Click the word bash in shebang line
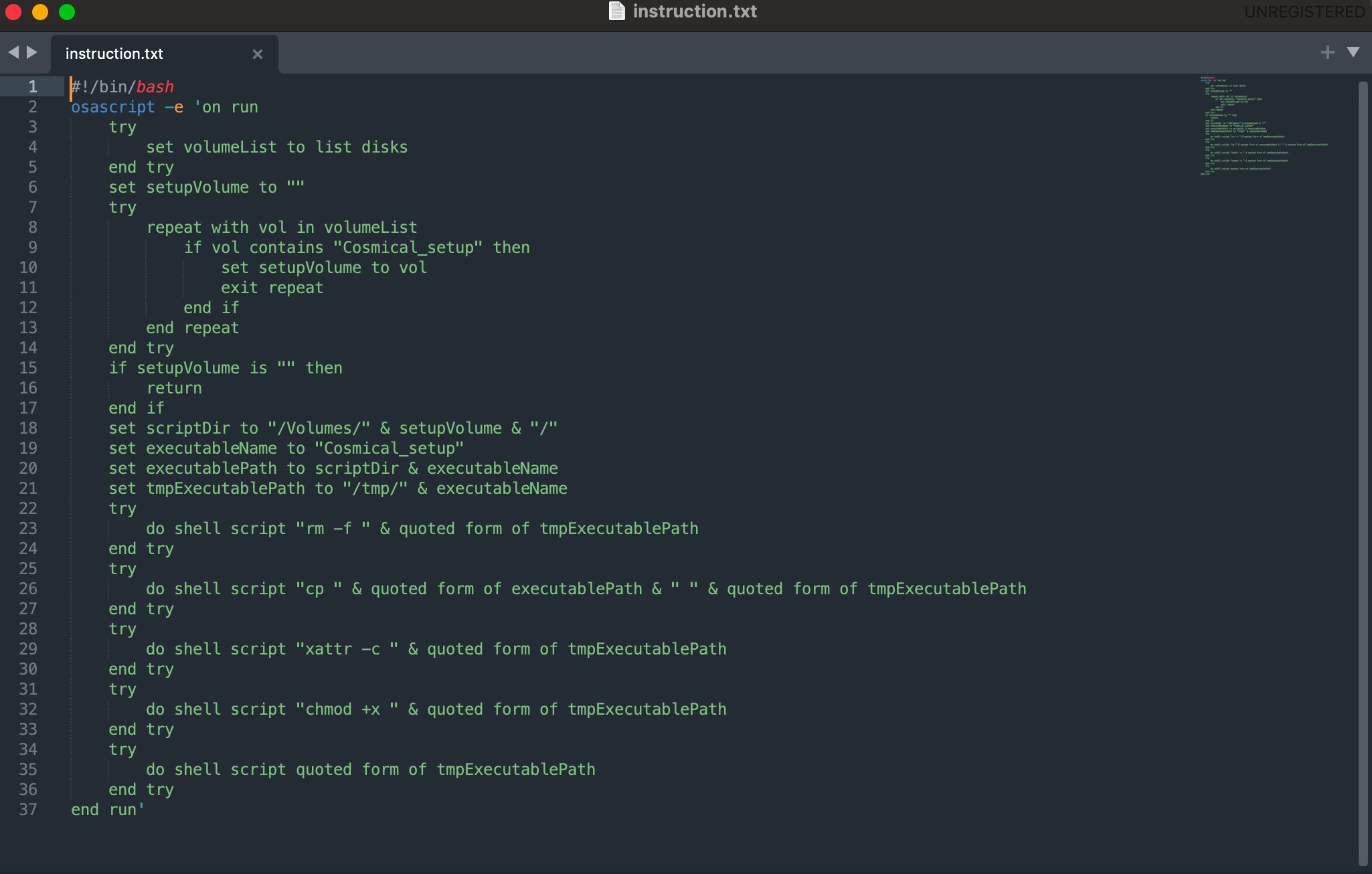Screen dimensions: 1372x874 click(x=155, y=87)
